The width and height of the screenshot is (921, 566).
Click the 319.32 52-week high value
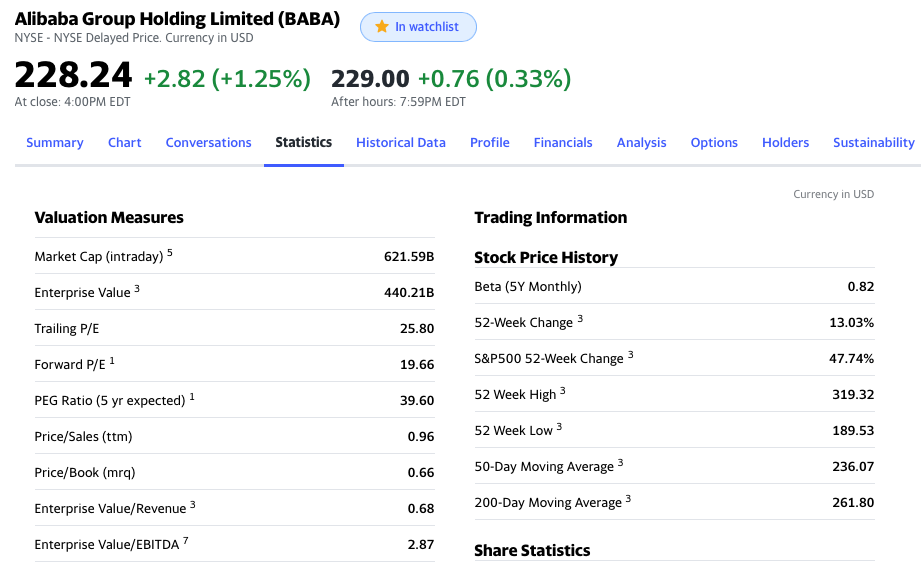coord(853,395)
